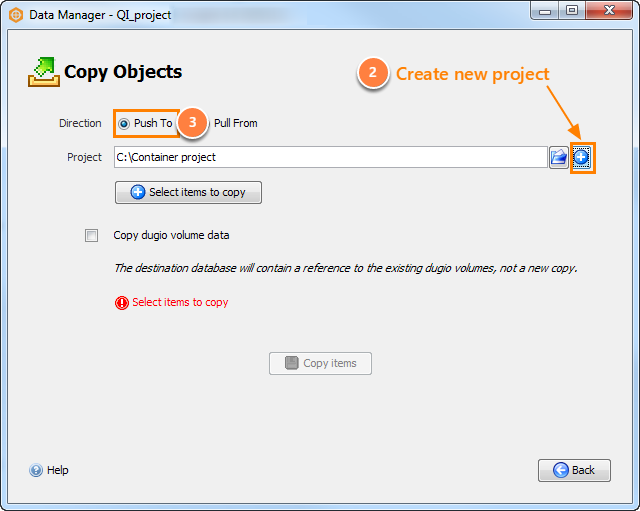The image size is (640, 511).
Task: Click the Project path input field
Action: [331, 157]
